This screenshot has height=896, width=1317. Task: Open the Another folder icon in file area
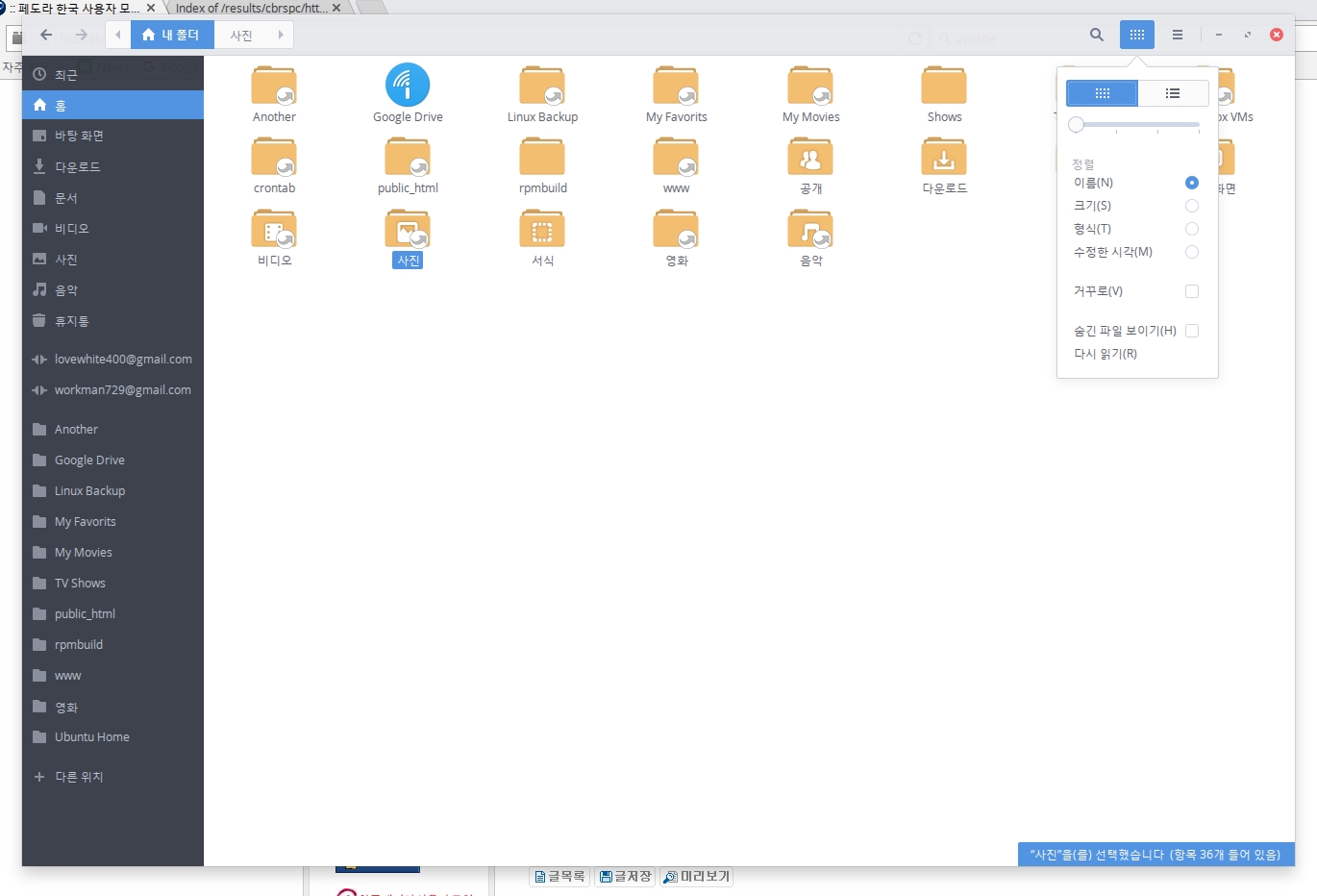pos(274,85)
